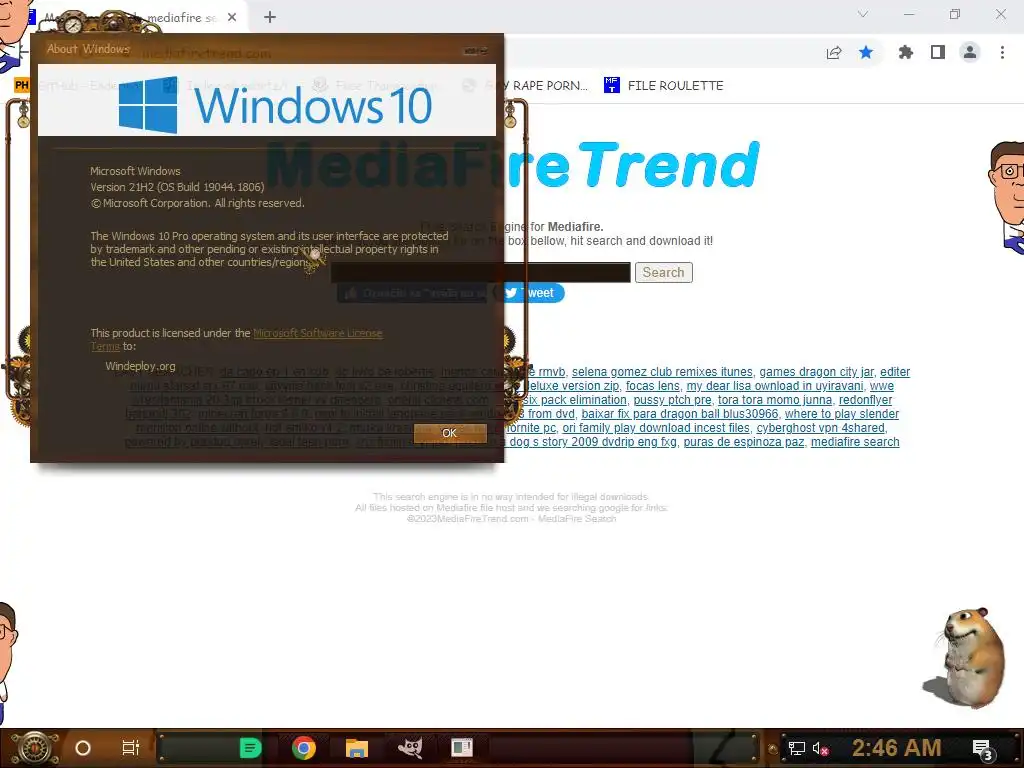Open 'baixar fix para dragon ball blus30966'
The image size is (1024, 768).
680,414
